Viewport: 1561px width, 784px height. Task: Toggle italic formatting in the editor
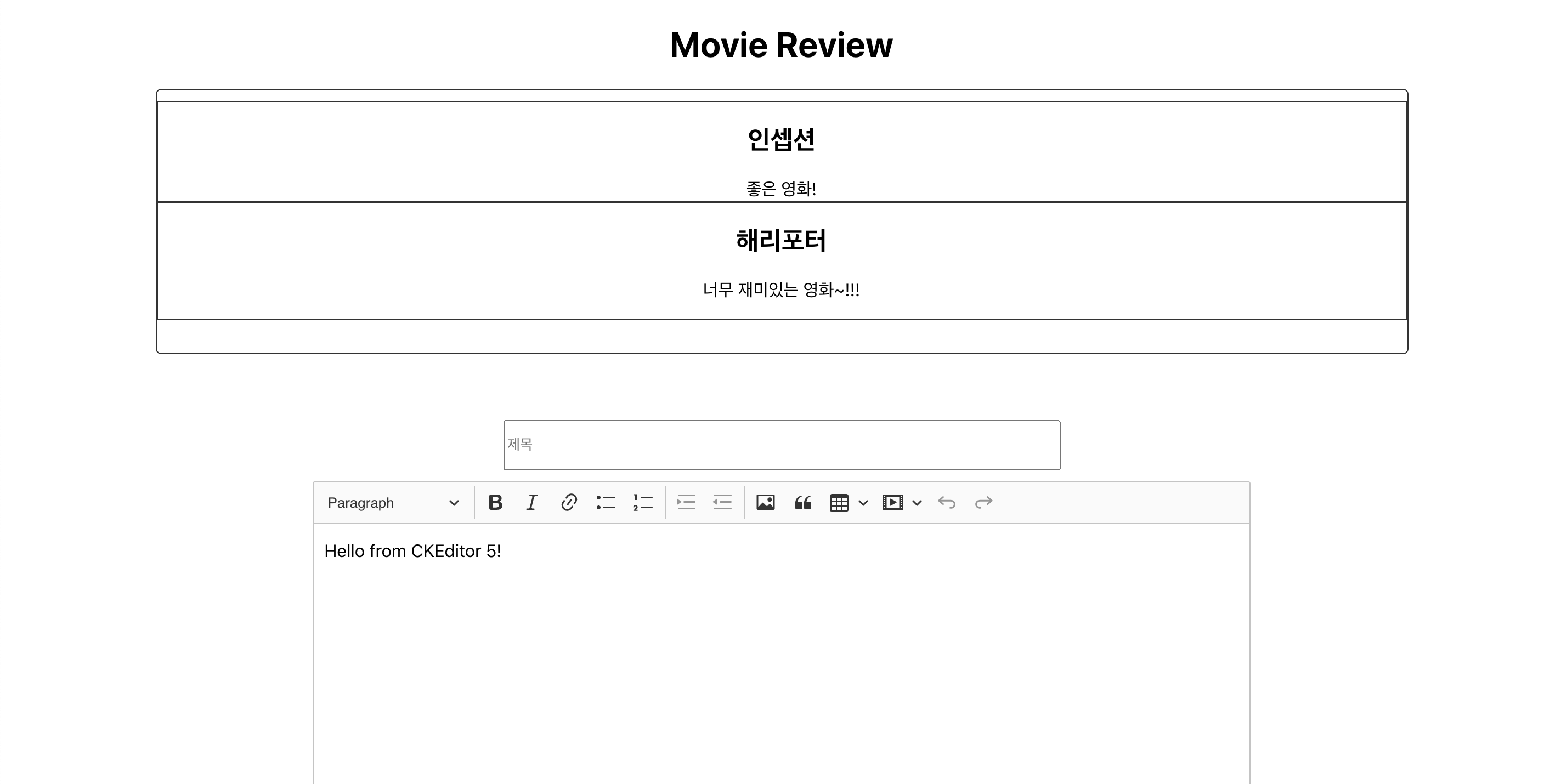531,502
